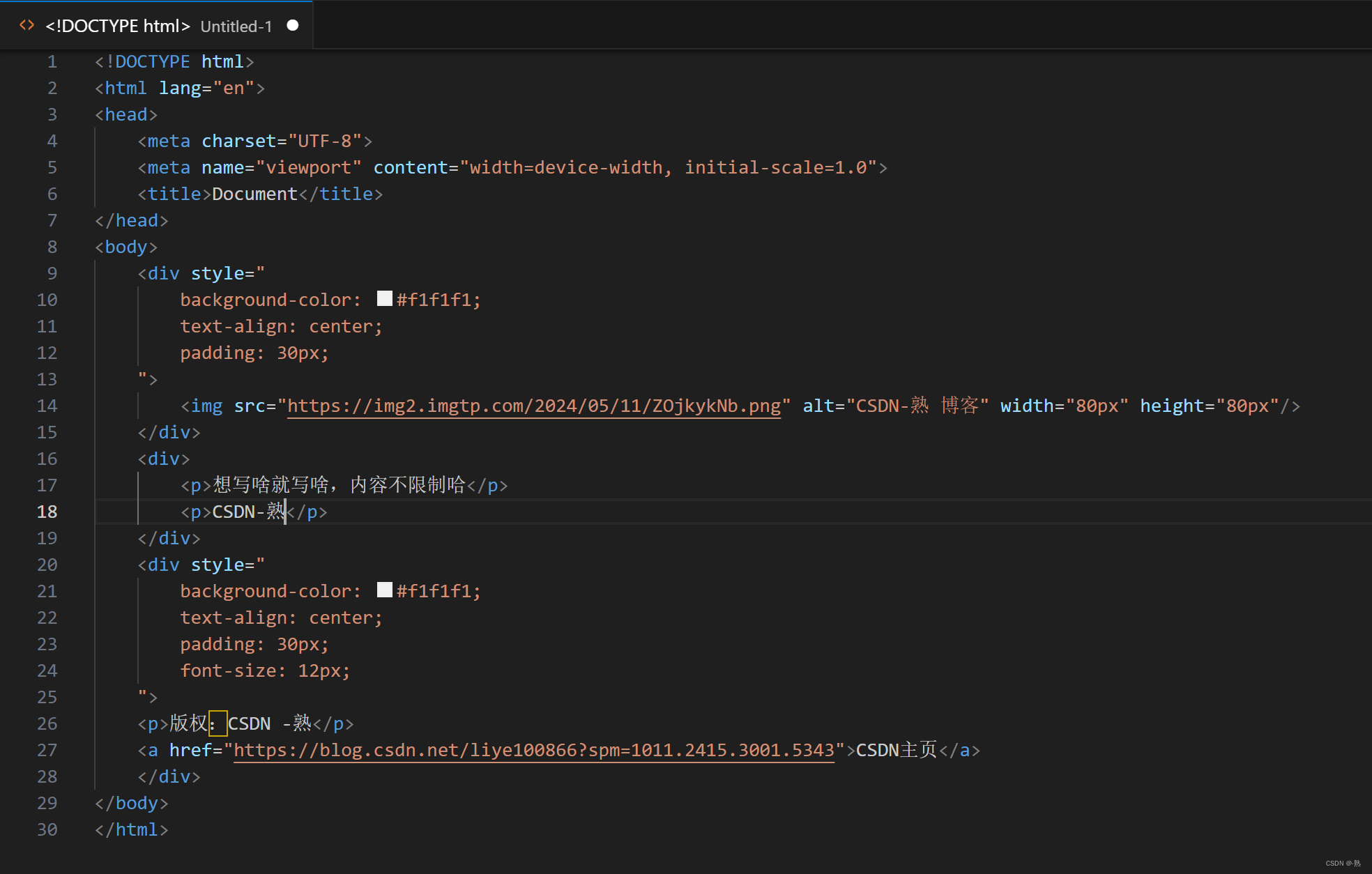Click the unsaved dot on Untitled-1 tab
The height and width of the screenshot is (874, 1372).
(293, 26)
